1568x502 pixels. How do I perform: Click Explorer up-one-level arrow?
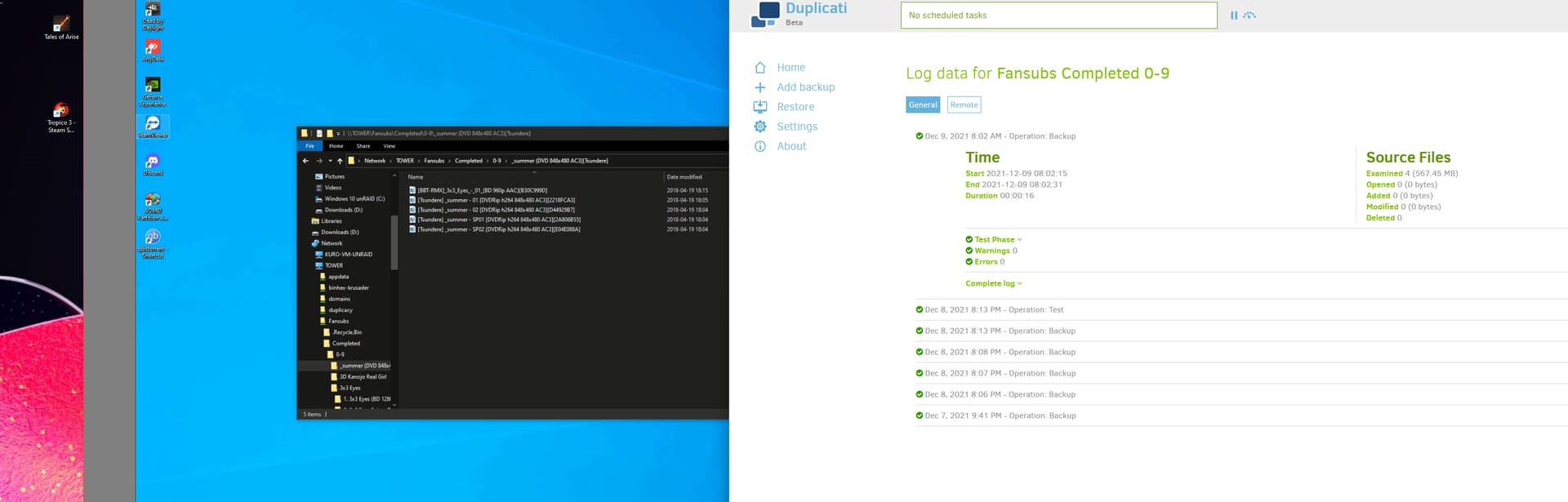(x=340, y=161)
